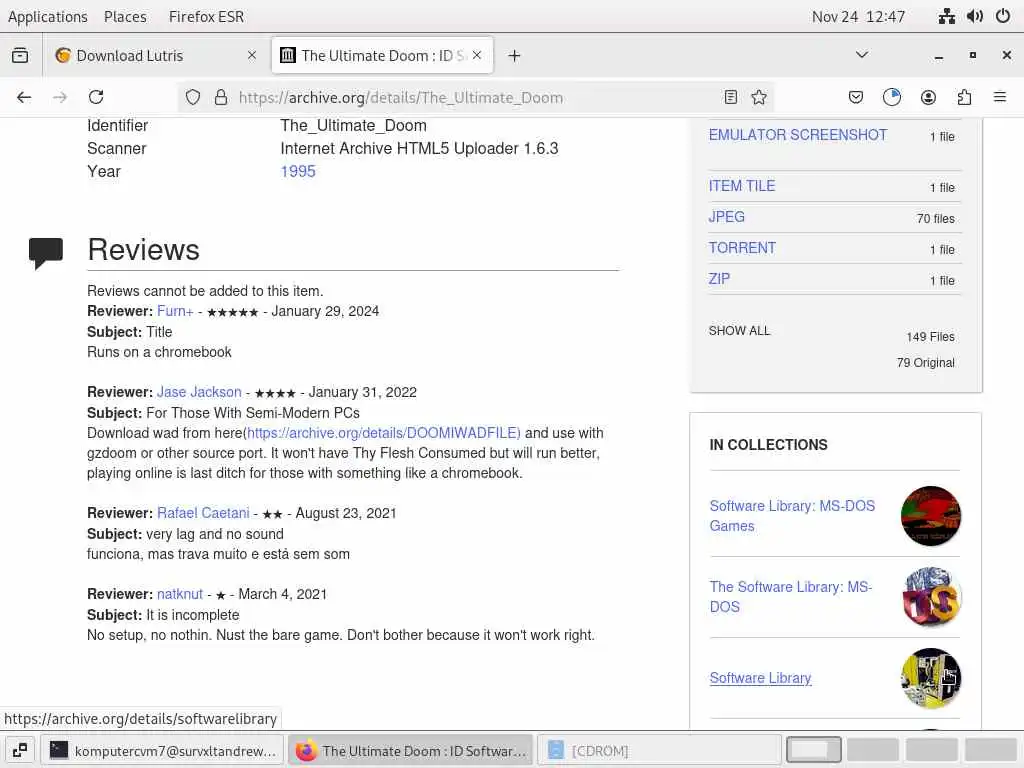This screenshot has height=768, width=1024.
Task: Open Software Library: MS-DOS Games collection
Action: 792,516
